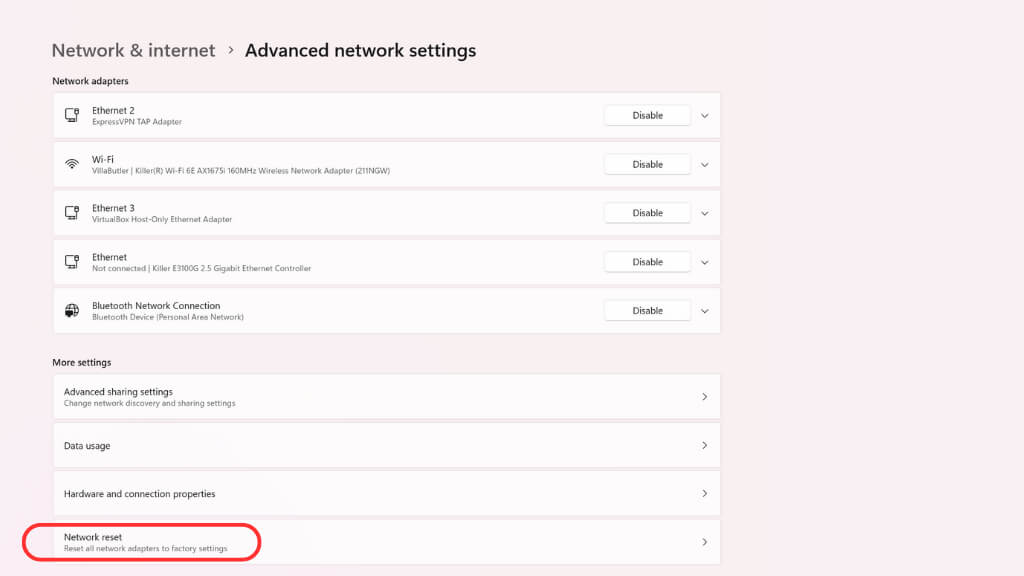The width and height of the screenshot is (1024, 576).
Task: Disable the Bluetooth Network Connection
Action: tap(647, 311)
